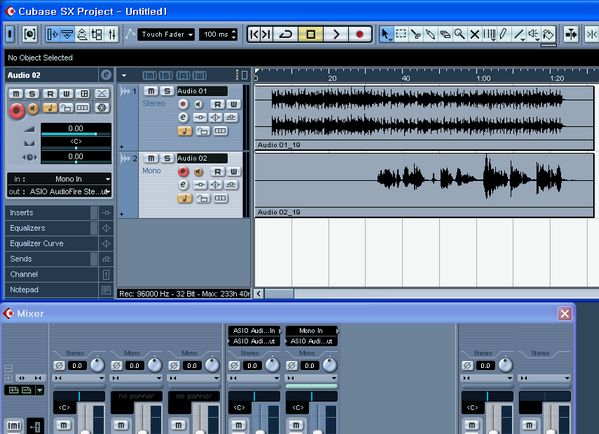The width and height of the screenshot is (599, 434).
Task: Solo the Audio 02 track in track list
Action: coord(167,158)
